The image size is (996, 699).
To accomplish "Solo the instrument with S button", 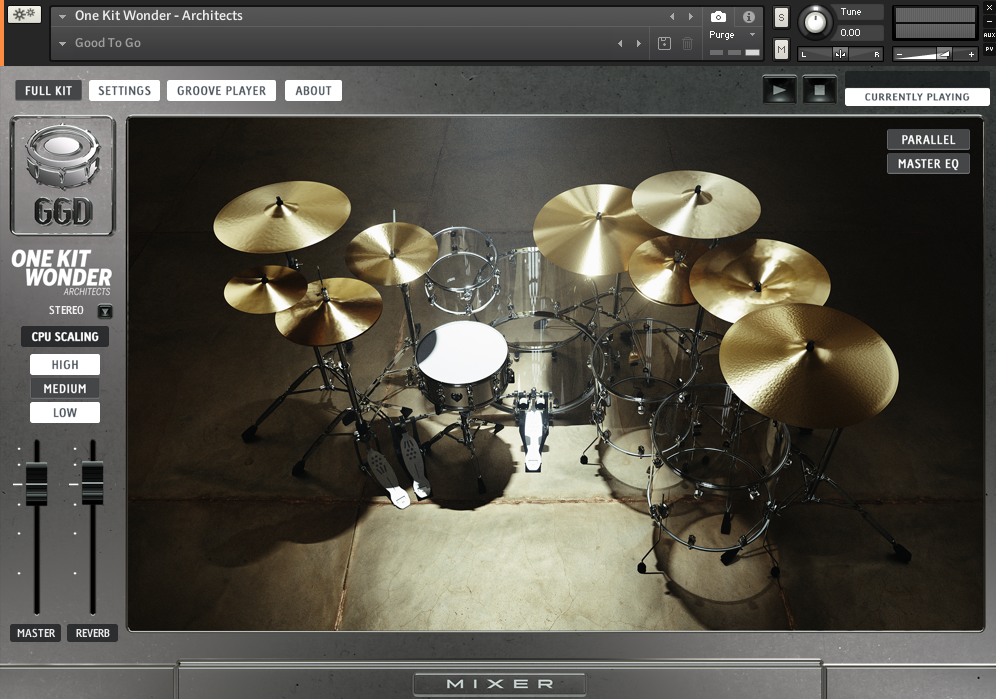I will [781, 18].
